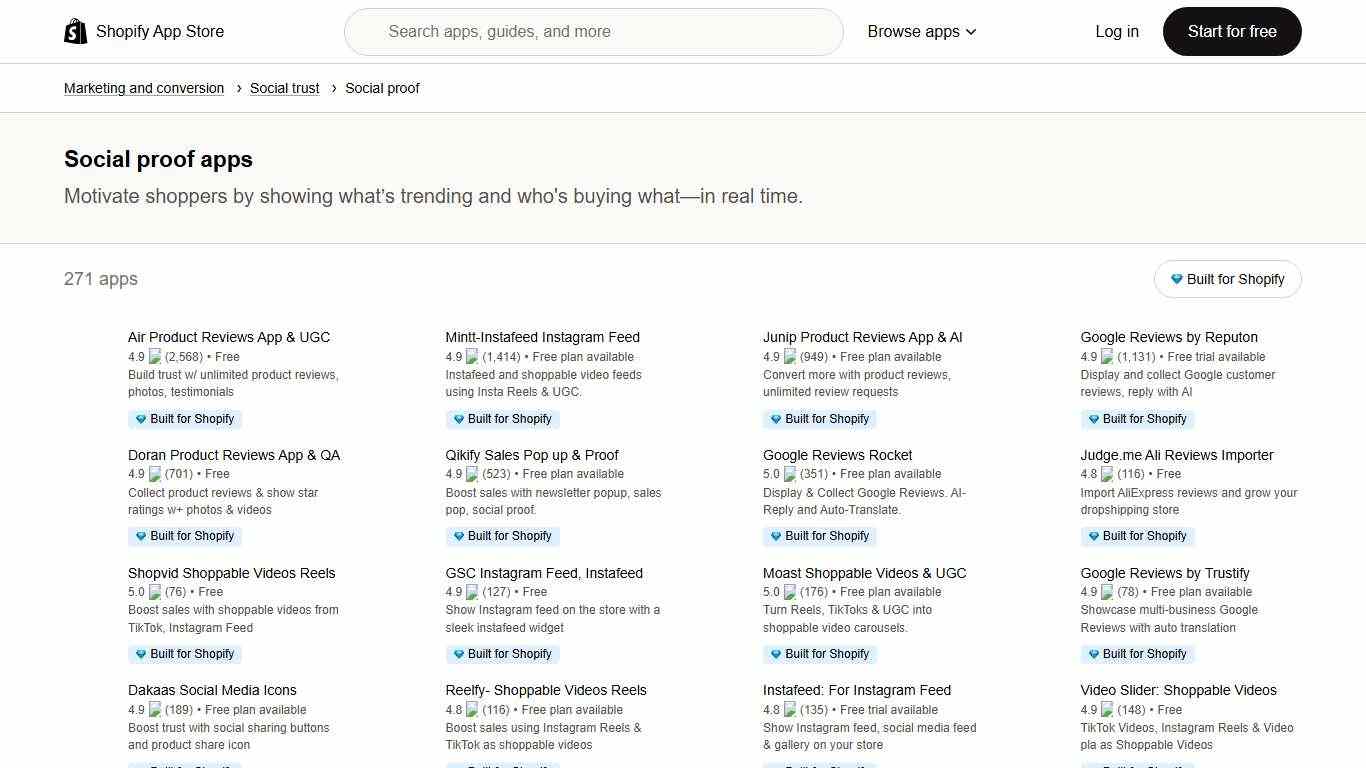
Task: Click the diamond icon on Air Product Reviews badge
Action: (x=142, y=419)
